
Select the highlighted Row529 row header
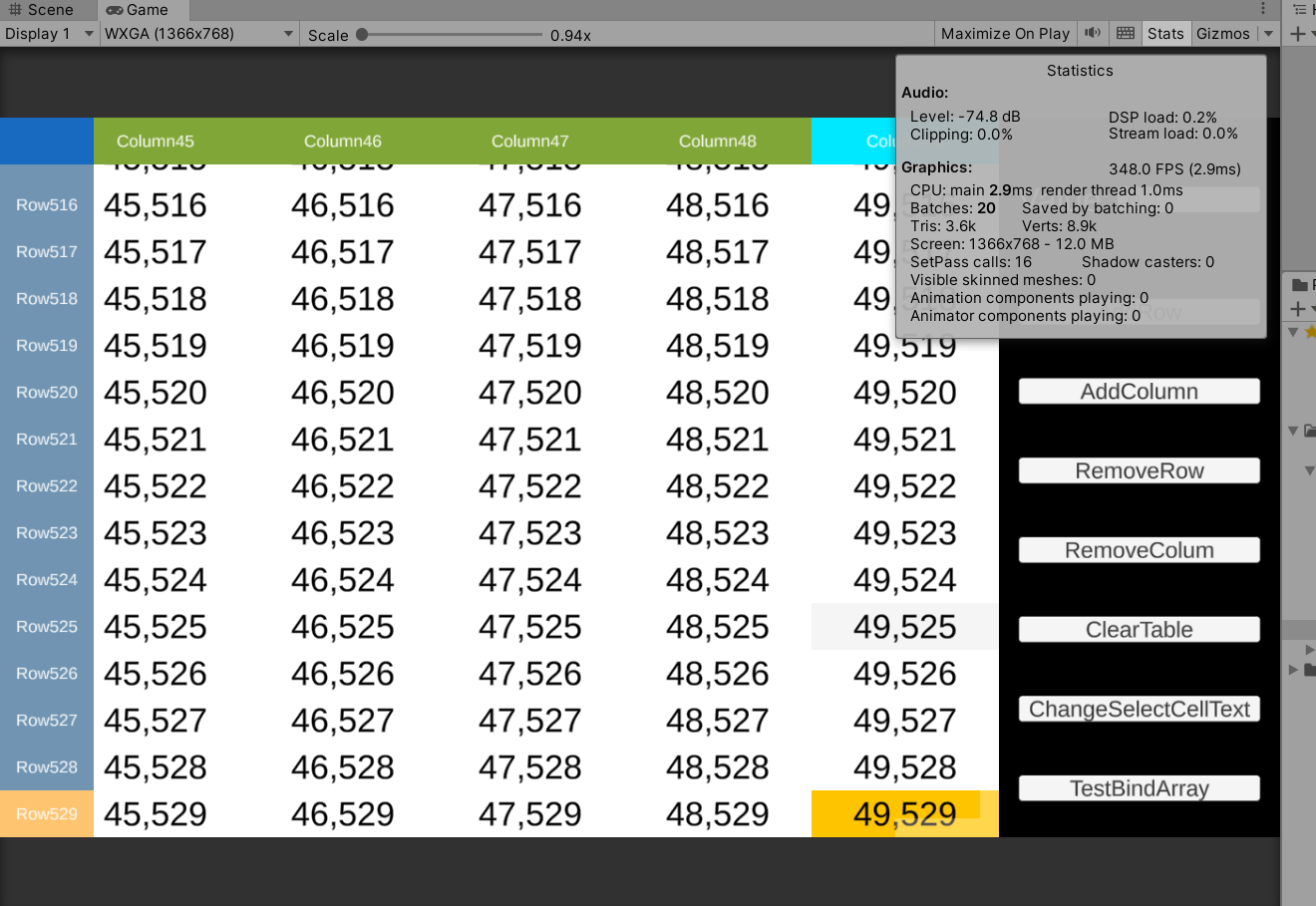click(x=47, y=814)
